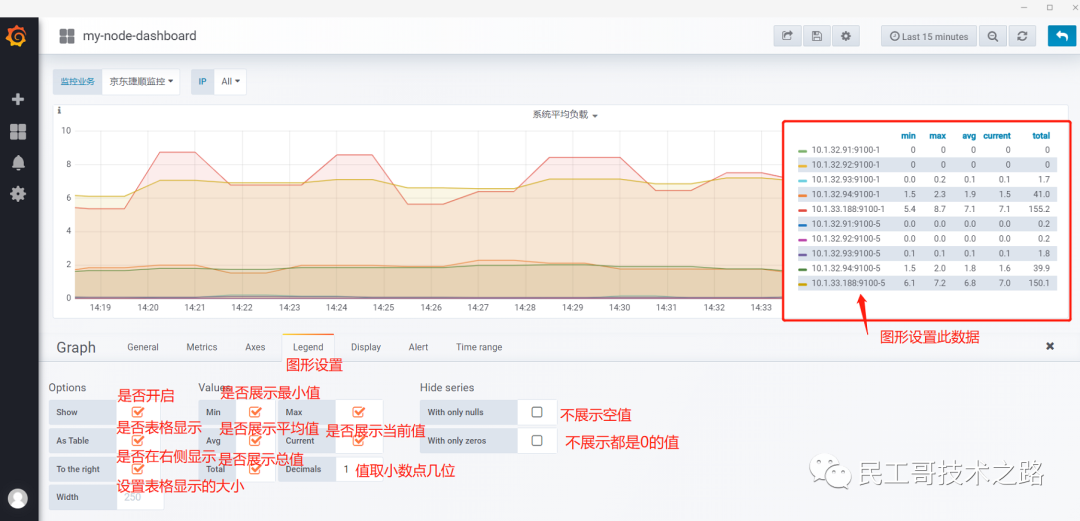Select the Legend tab
Image resolution: width=1080 pixels, height=521 pixels.
[x=308, y=347]
